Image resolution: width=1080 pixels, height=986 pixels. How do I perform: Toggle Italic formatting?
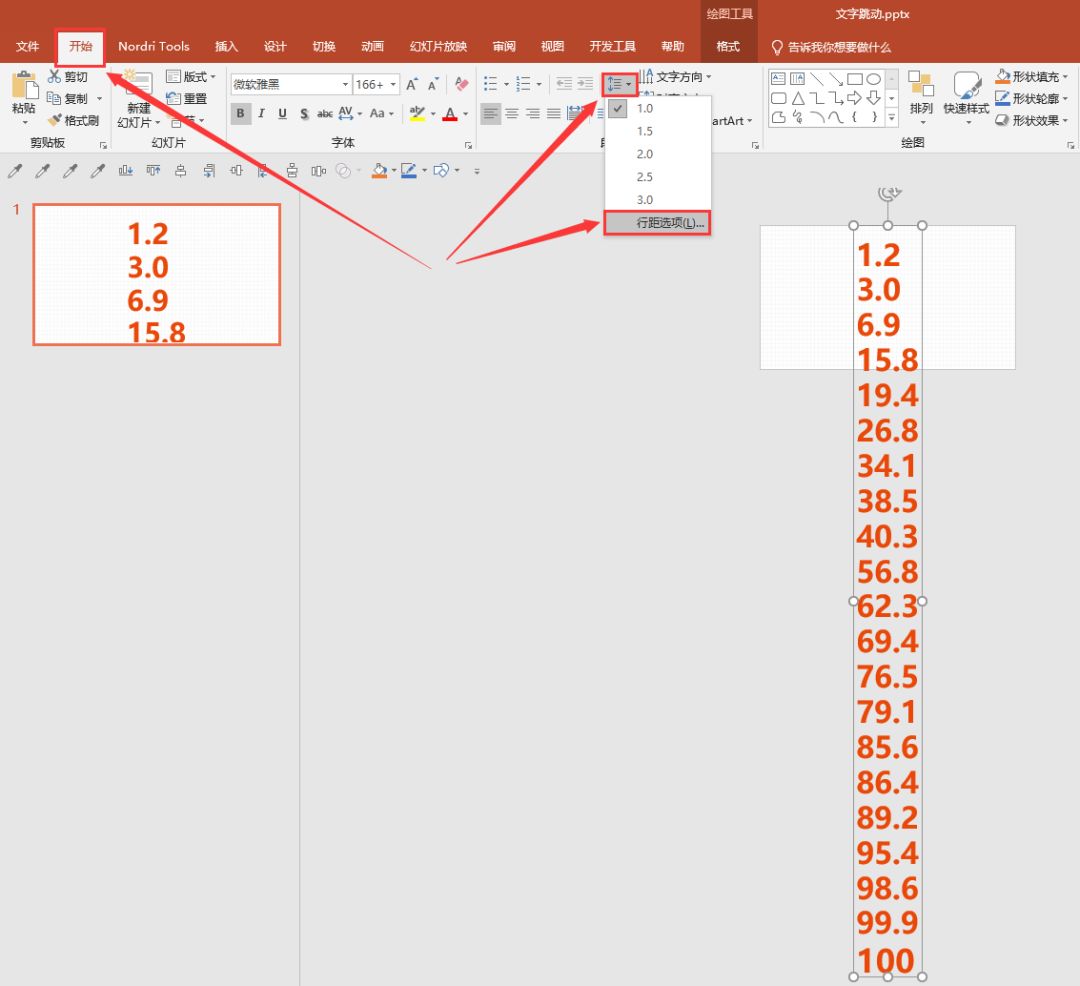click(261, 113)
